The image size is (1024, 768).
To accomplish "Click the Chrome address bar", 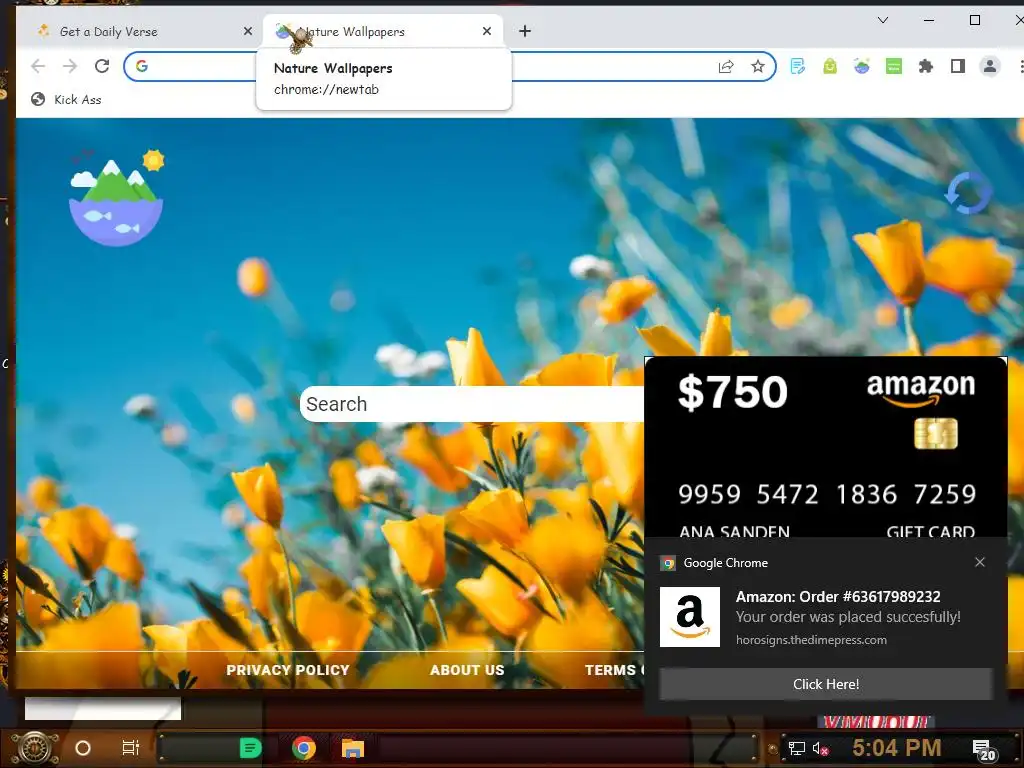I will point(449,67).
